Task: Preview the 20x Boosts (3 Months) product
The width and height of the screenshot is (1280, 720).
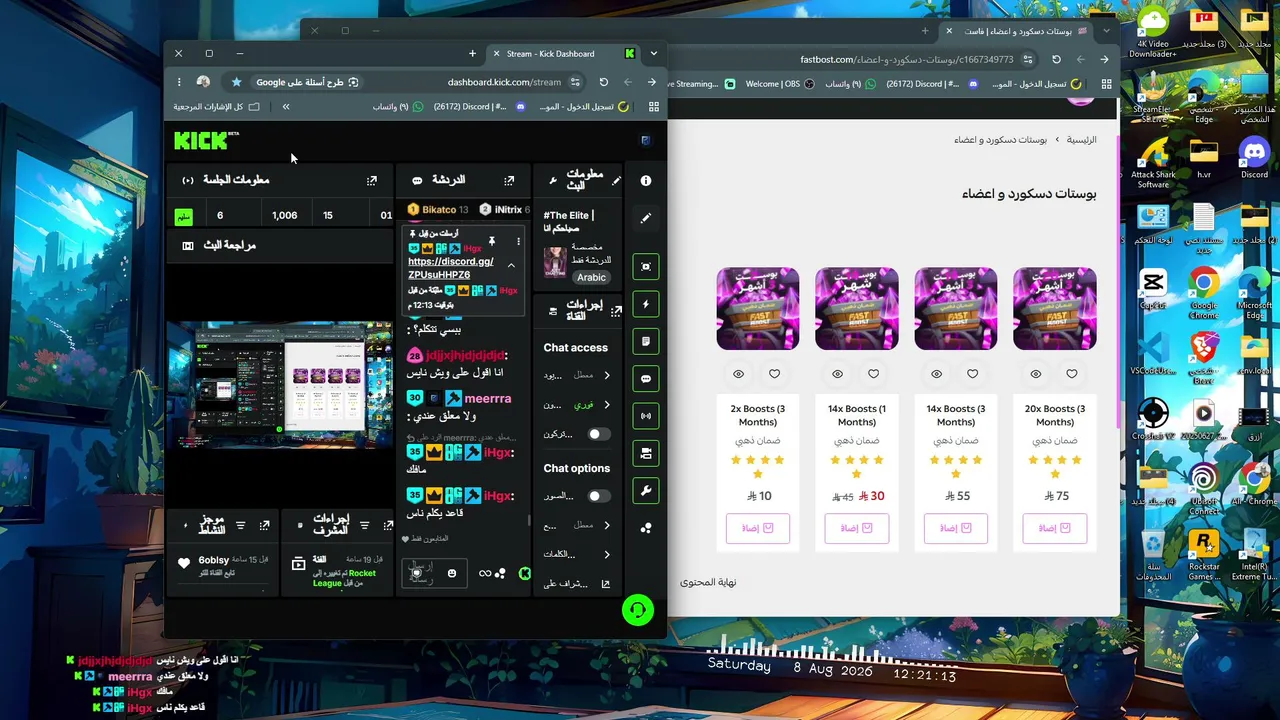Action: click(1035, 374)
